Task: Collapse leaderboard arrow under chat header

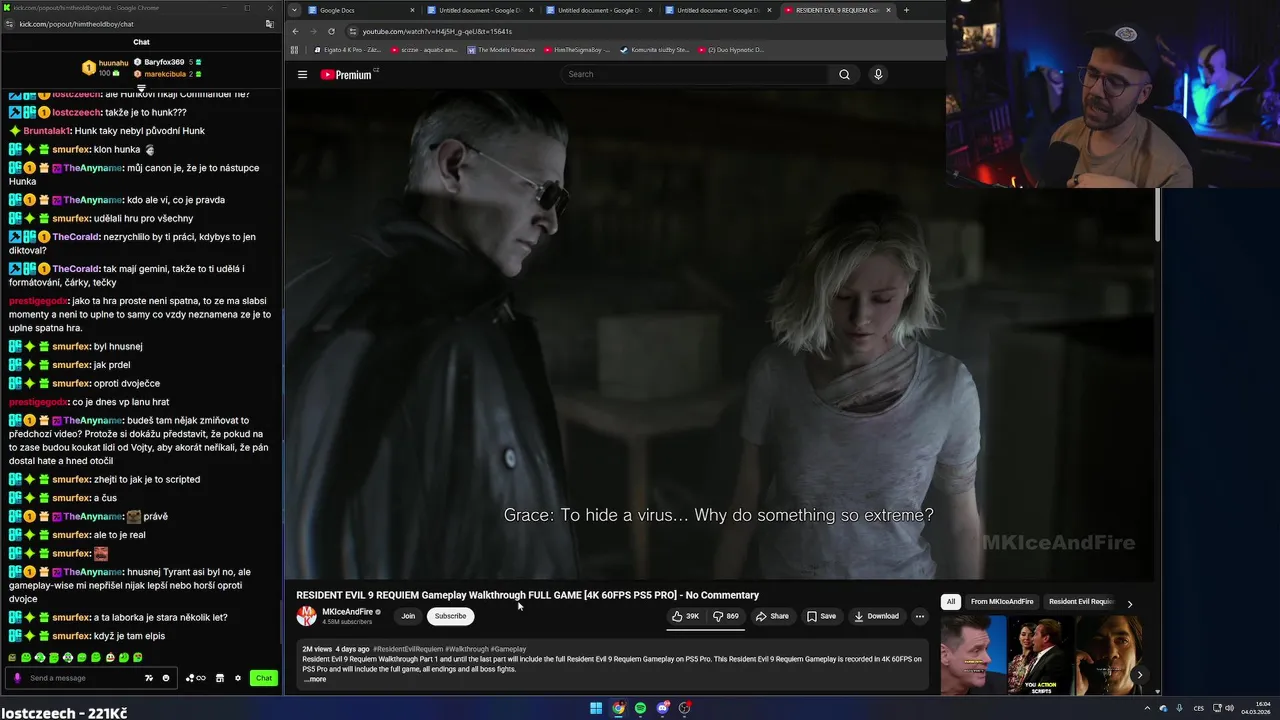Action: tap(141, 88)
